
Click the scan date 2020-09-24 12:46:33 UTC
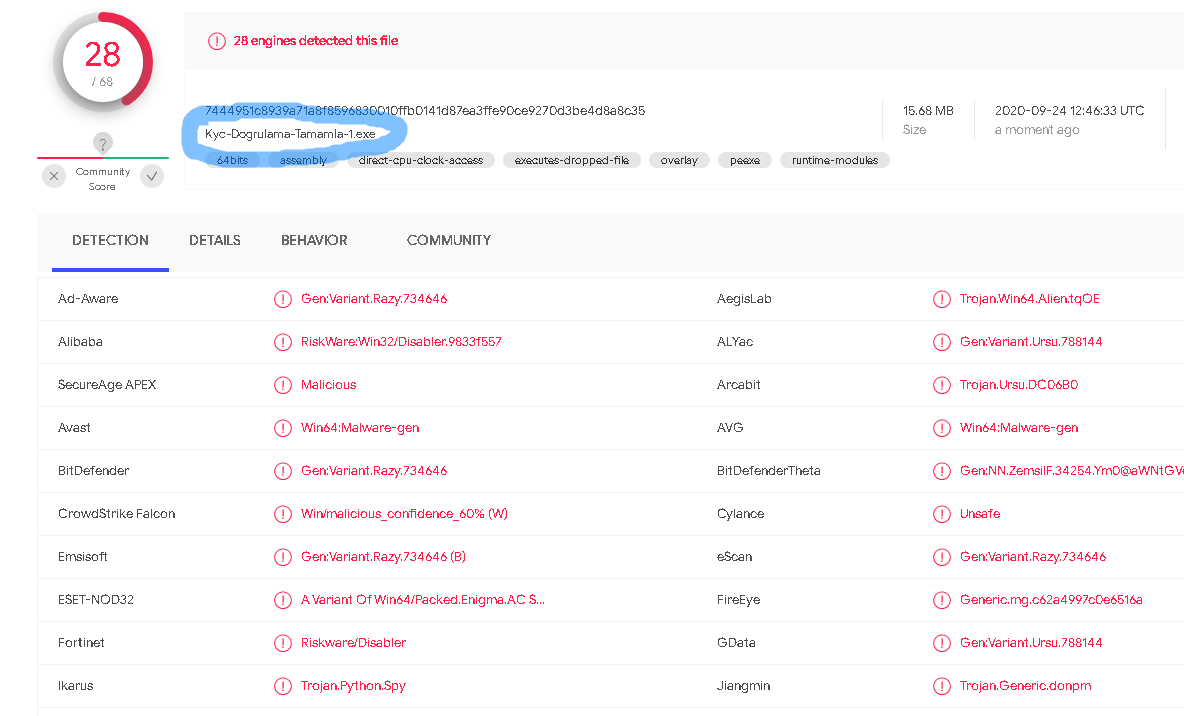pyautogui.click(x=1069, y=110)
